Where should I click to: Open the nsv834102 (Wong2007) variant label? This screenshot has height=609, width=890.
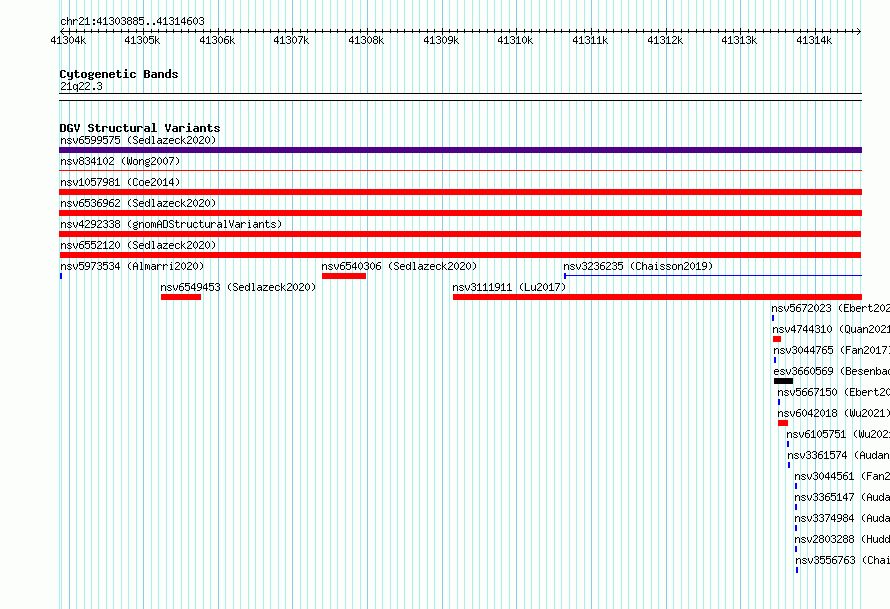tap(120, 161)
